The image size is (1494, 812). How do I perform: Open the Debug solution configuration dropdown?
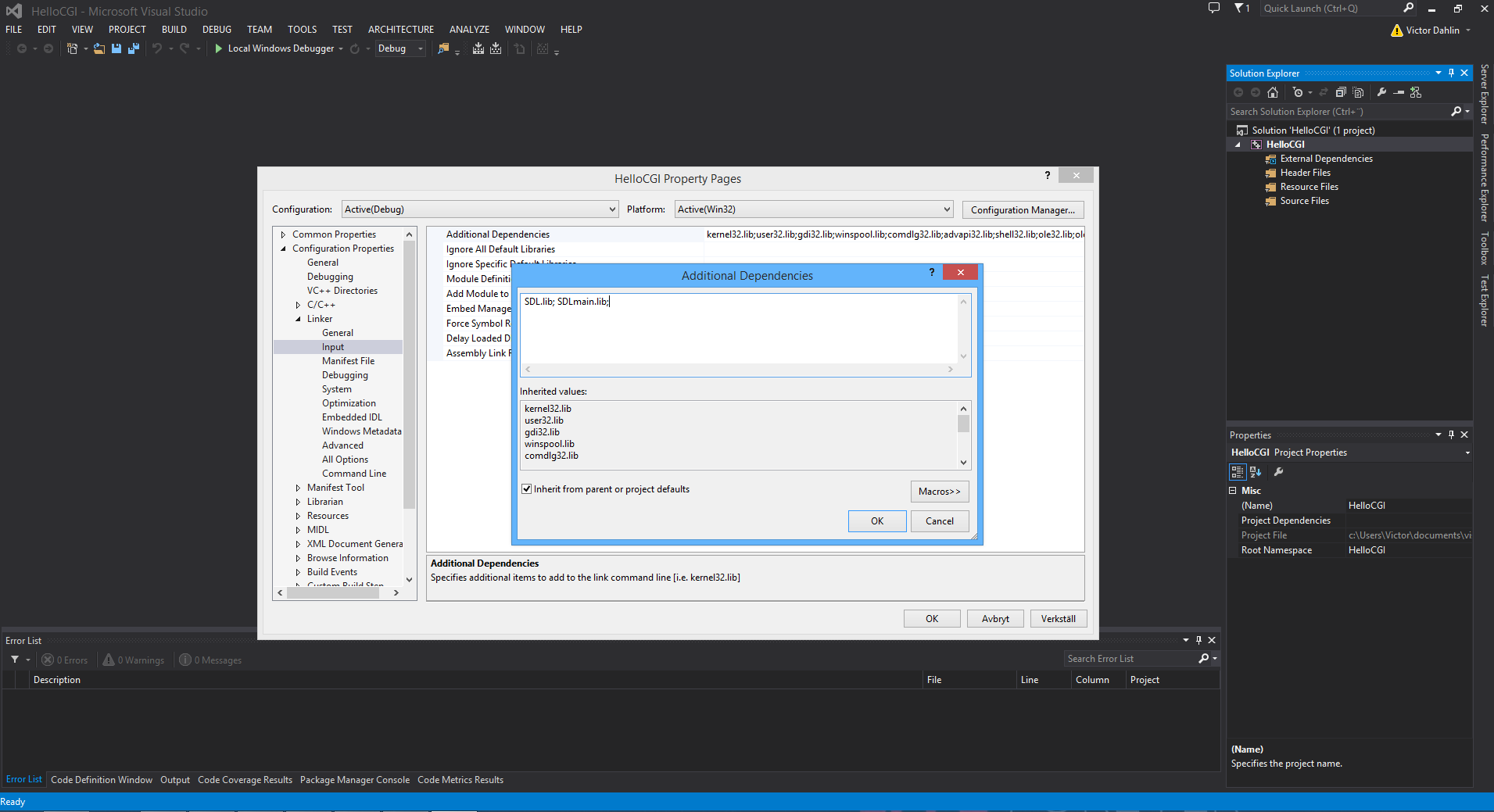click(399, 48)
